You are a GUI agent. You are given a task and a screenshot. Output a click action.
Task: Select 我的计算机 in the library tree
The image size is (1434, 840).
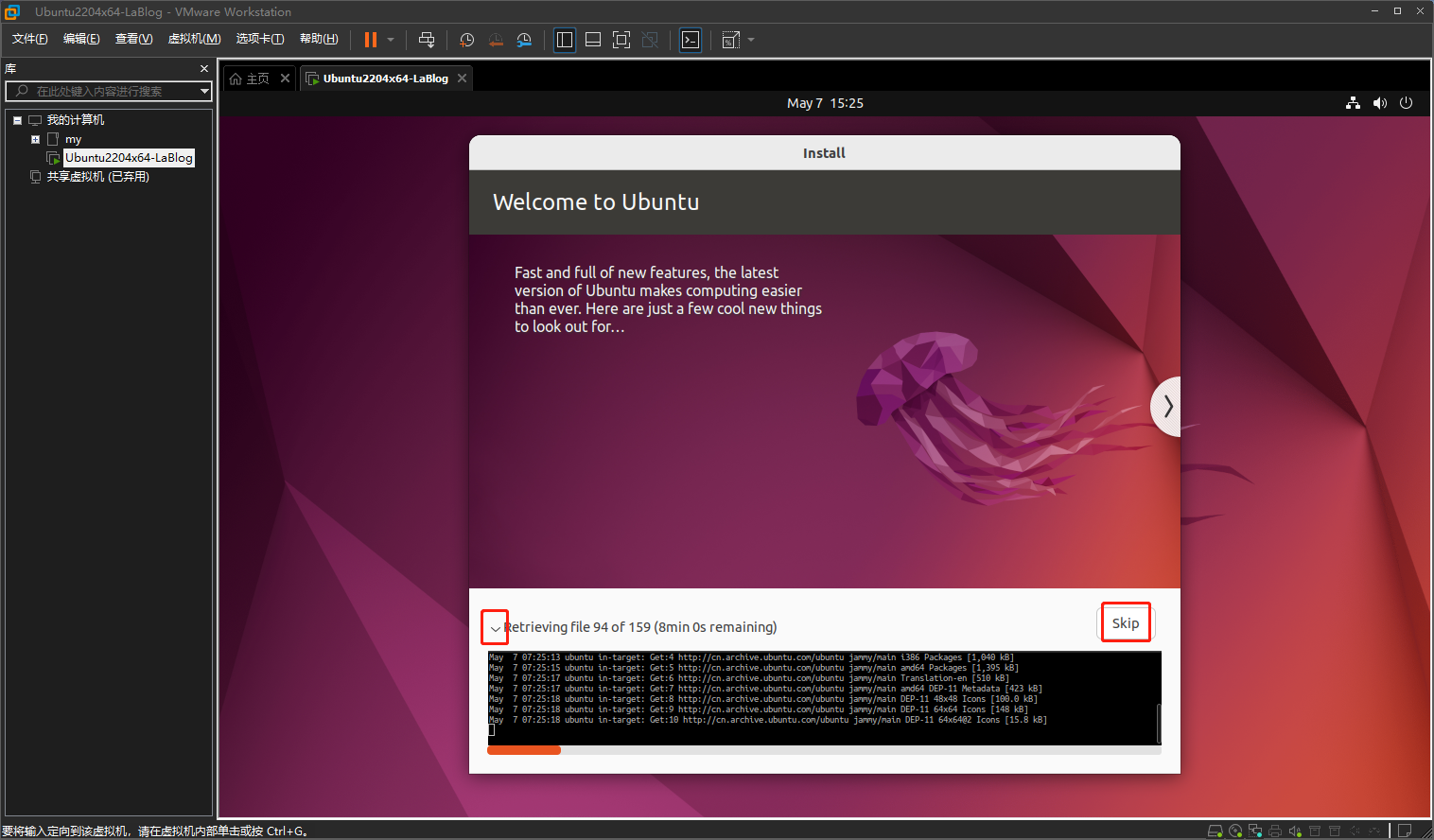pyautogui.click(x=76, y=120)
